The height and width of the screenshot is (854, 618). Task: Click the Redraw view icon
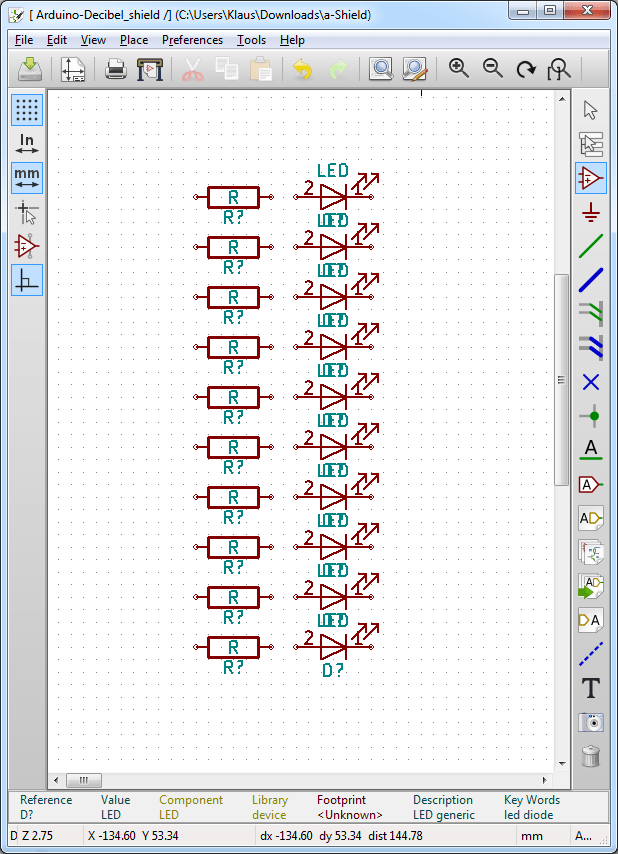(x=526, y=69)
